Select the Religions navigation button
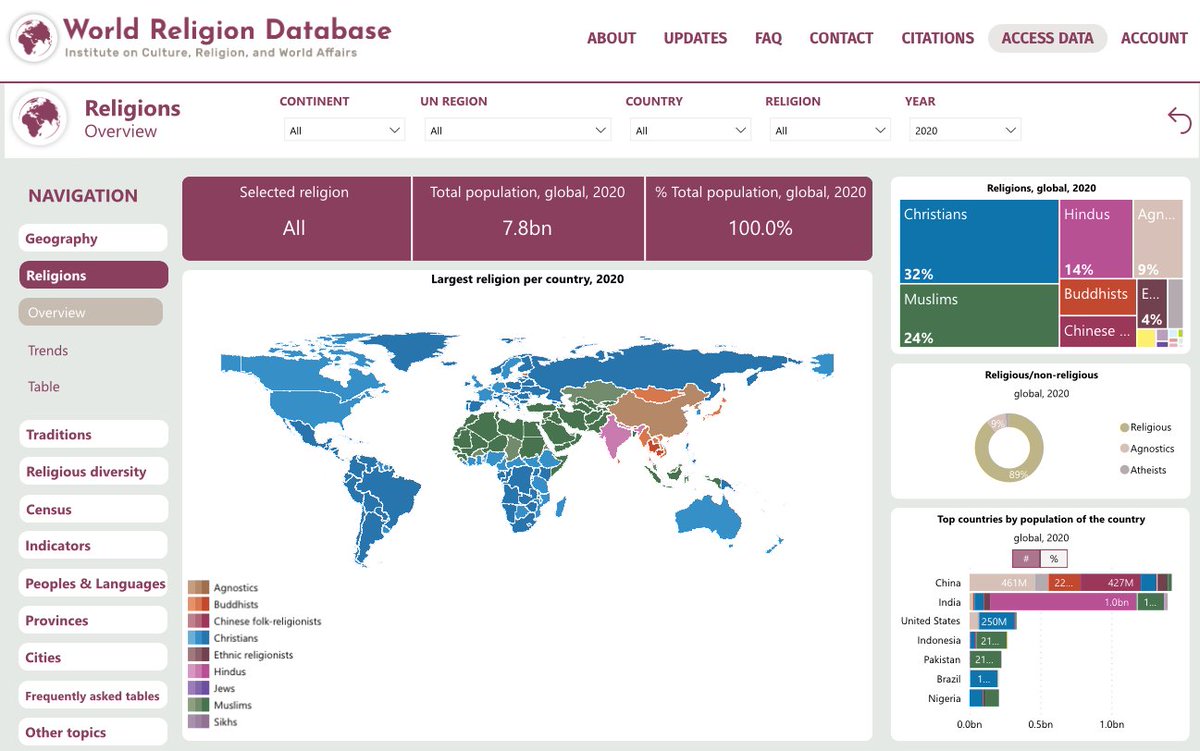The image size is (1200, 751). coord(93,275)
